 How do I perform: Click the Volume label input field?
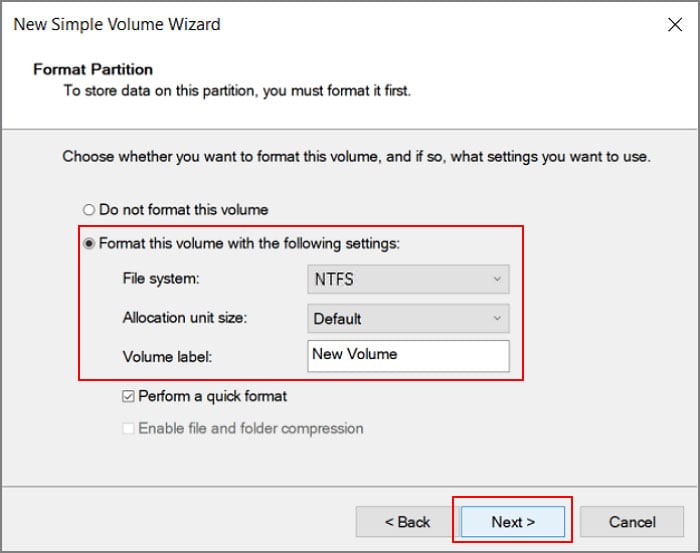[x=408, y=356]
